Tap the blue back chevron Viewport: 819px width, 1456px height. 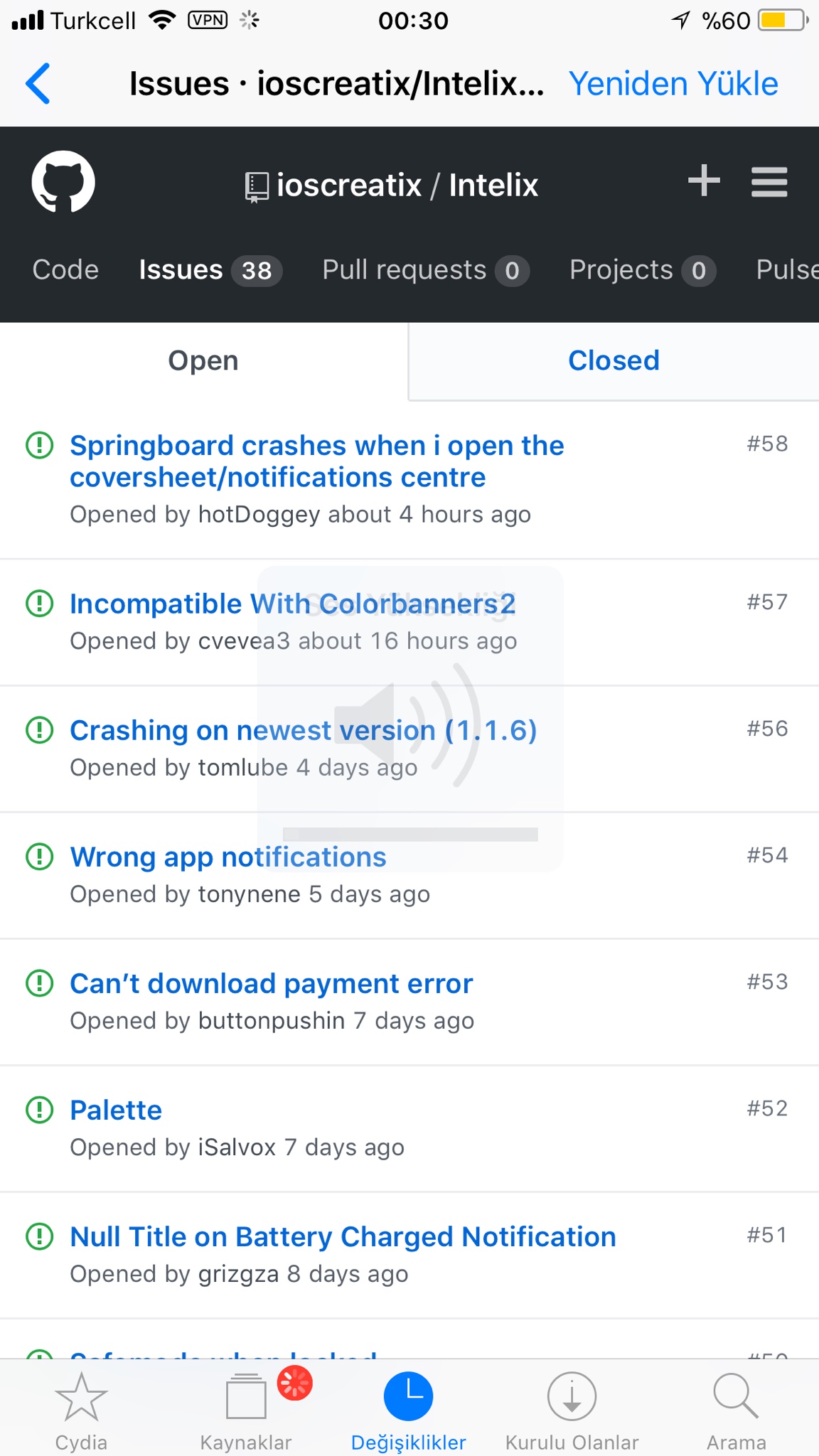[x=38, y=84]
